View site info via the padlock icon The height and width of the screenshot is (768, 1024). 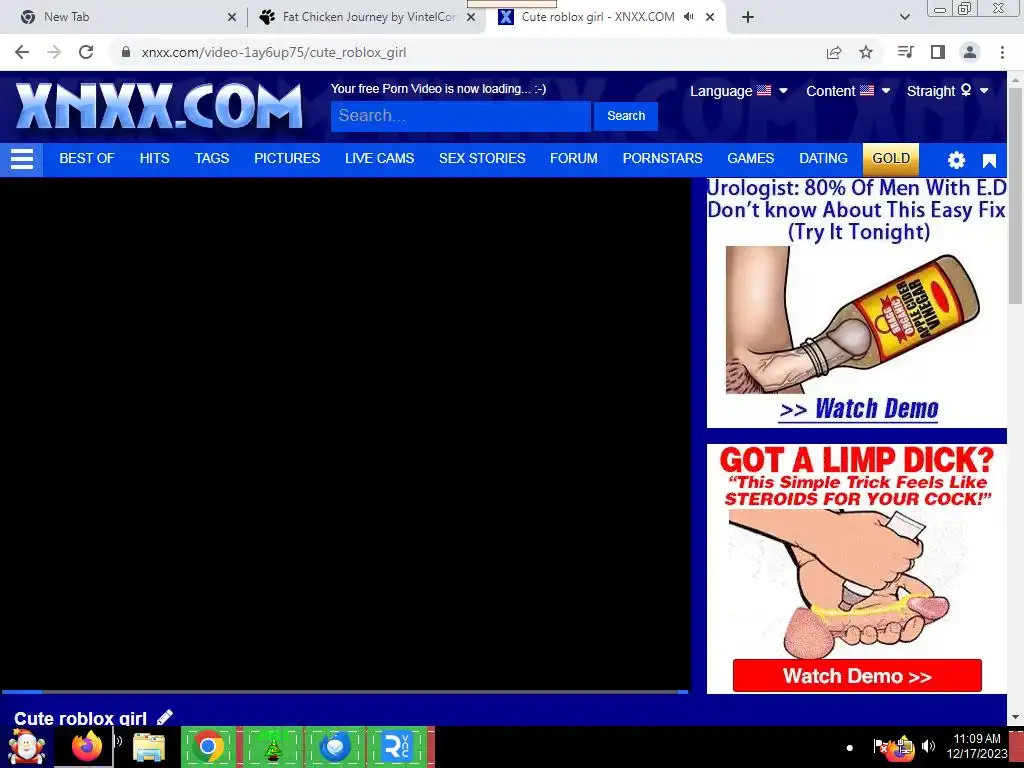[125, 52]
